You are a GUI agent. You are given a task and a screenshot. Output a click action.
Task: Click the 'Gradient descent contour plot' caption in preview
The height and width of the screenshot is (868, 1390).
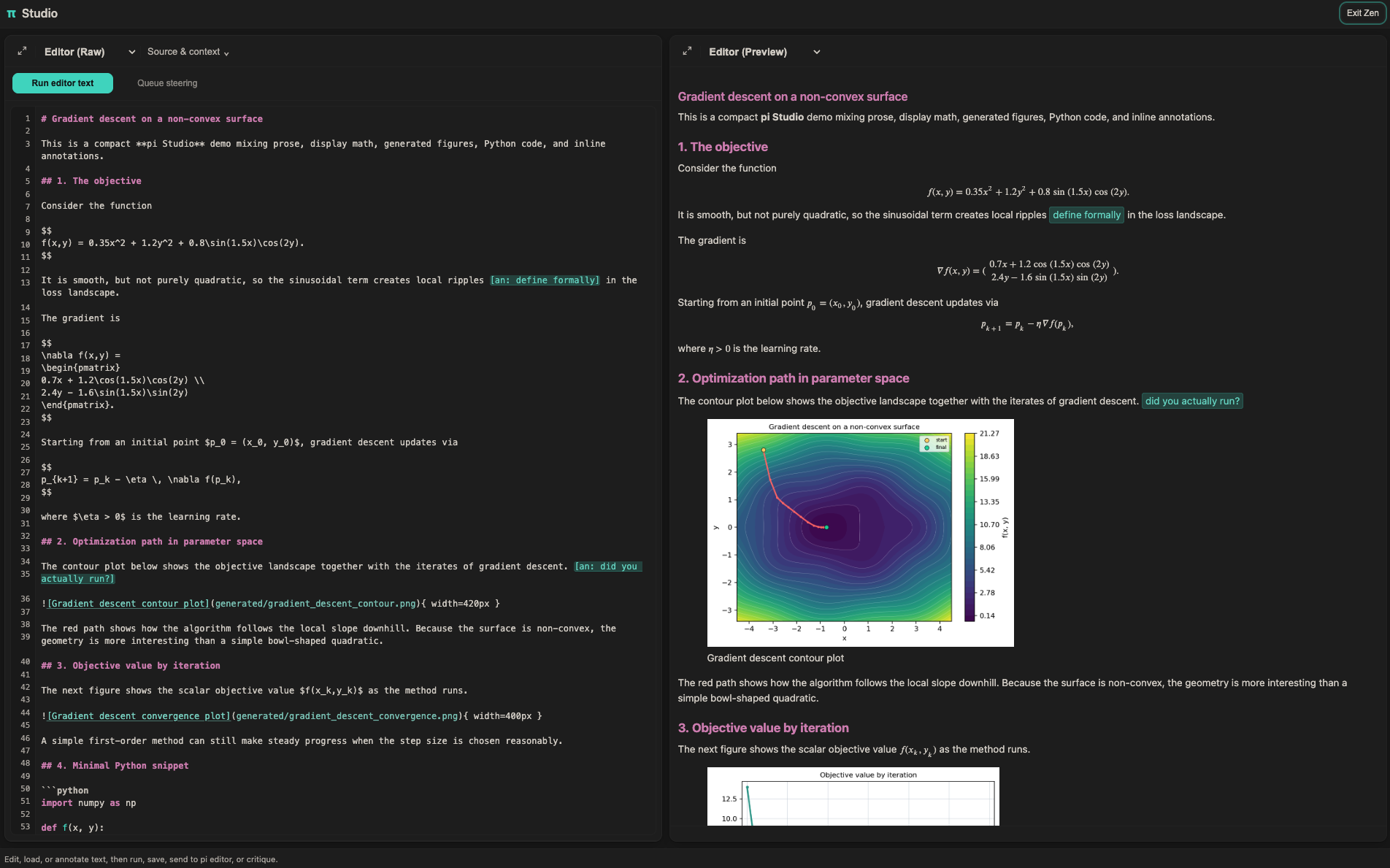[x=775, y=658]
